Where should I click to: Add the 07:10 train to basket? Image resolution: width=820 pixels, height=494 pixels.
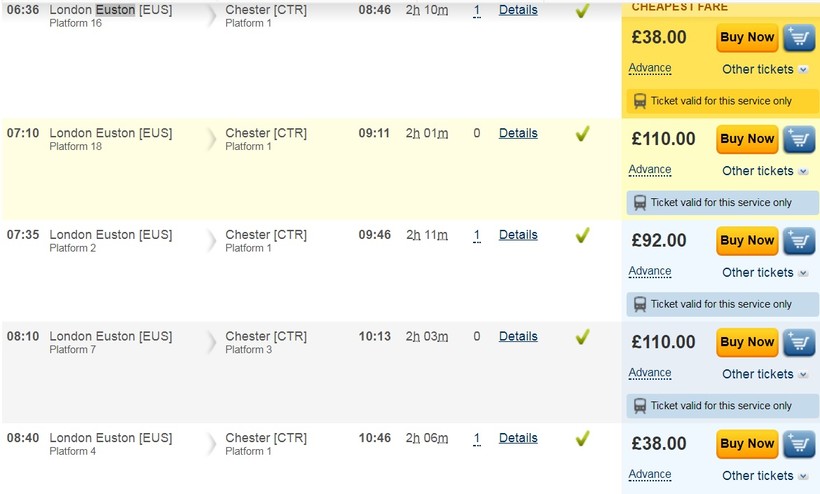click(x=799, y=139)
